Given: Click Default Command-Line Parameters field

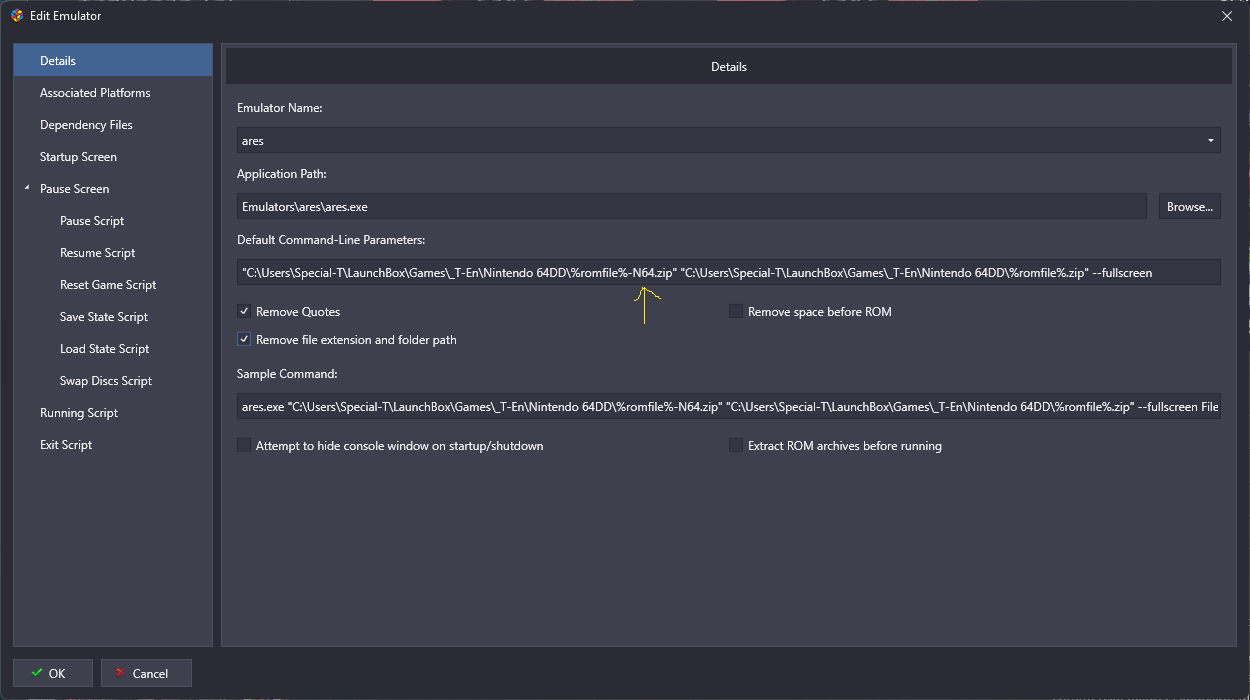Looking at the screenshot, I should tap(729, 272).
